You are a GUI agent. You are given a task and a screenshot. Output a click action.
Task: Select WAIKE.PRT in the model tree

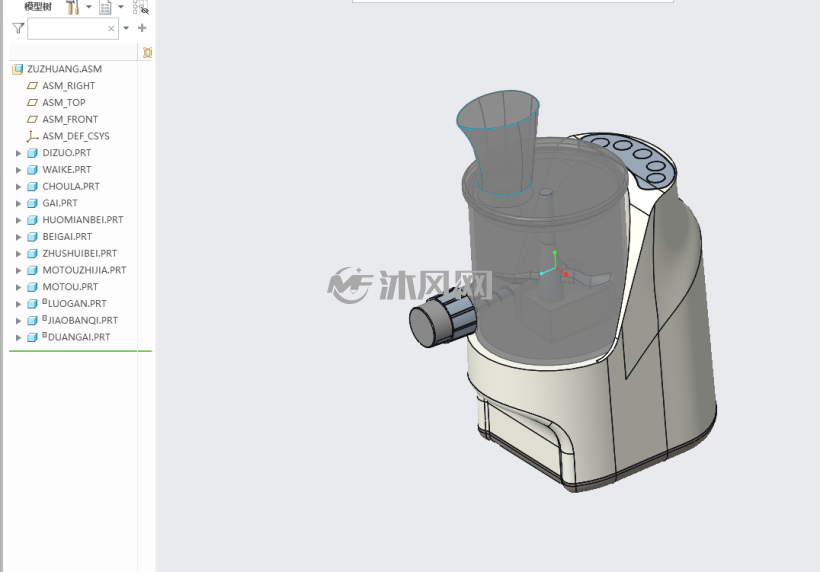(66, 169)
